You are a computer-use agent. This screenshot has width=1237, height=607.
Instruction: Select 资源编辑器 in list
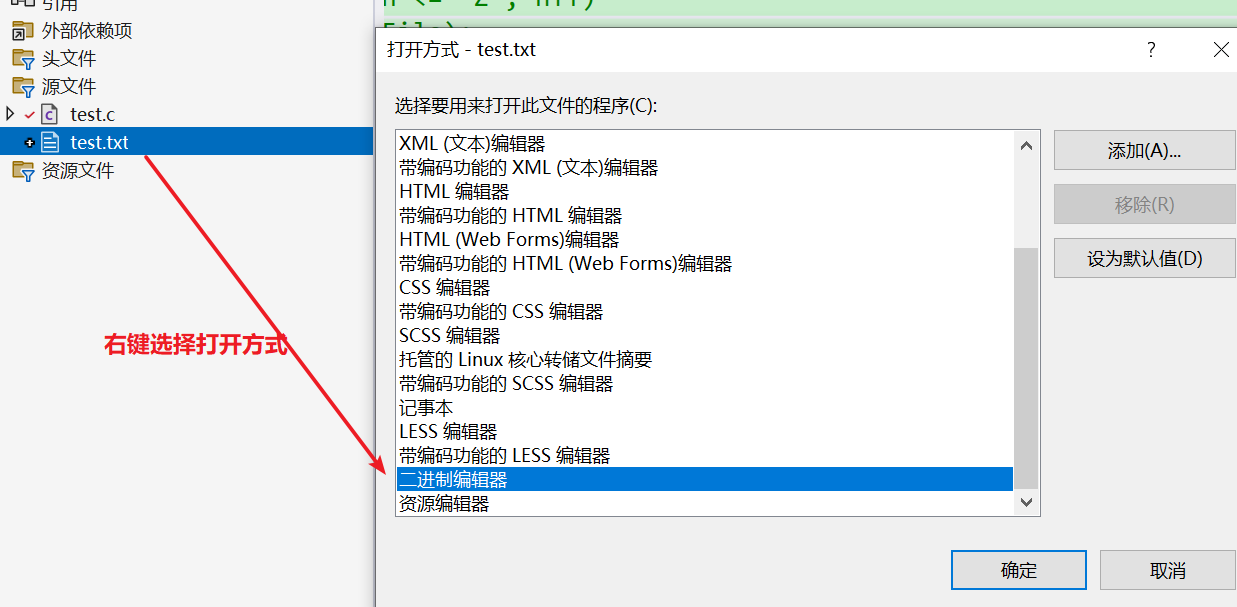[705, 503]
